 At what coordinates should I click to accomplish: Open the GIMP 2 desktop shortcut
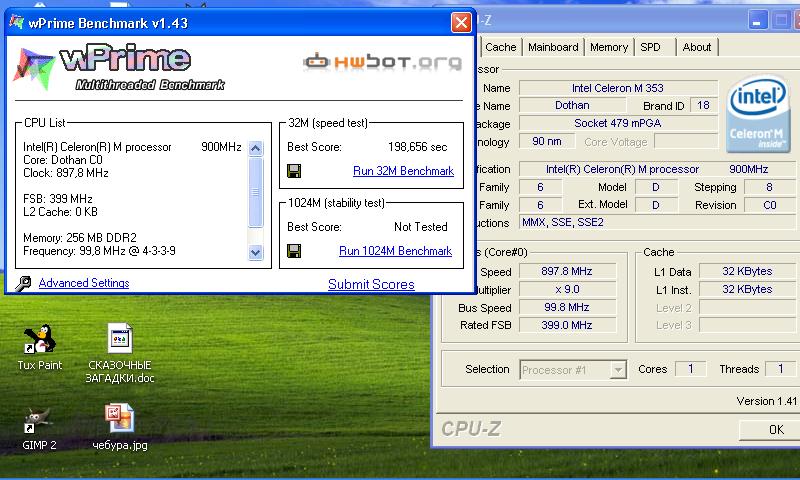39,428
